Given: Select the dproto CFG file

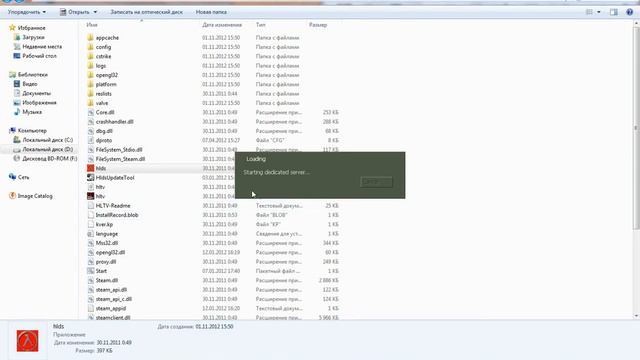Looking at the screenshot, I should coord(104,140).
